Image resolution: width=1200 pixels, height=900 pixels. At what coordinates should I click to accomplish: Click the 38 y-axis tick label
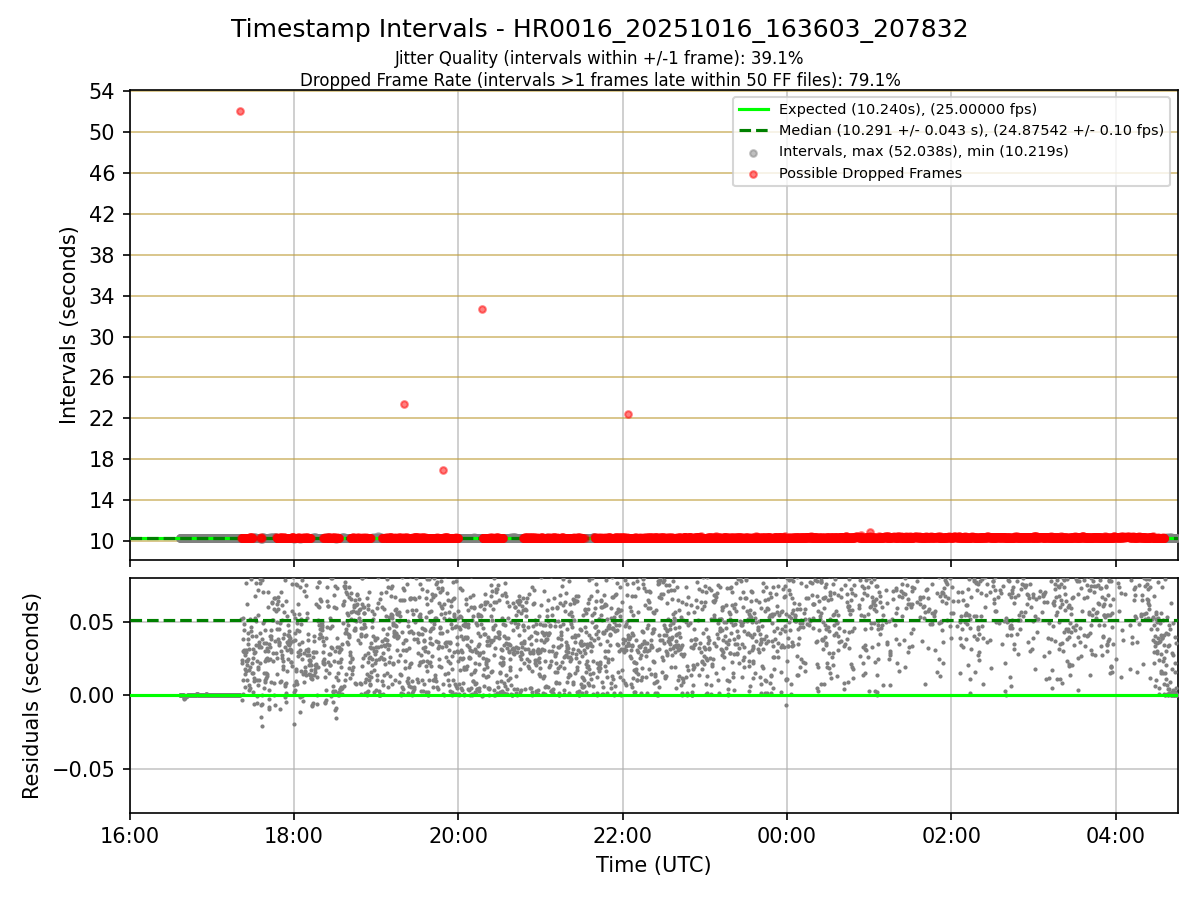pyautogui.click(x=104, y=255)
